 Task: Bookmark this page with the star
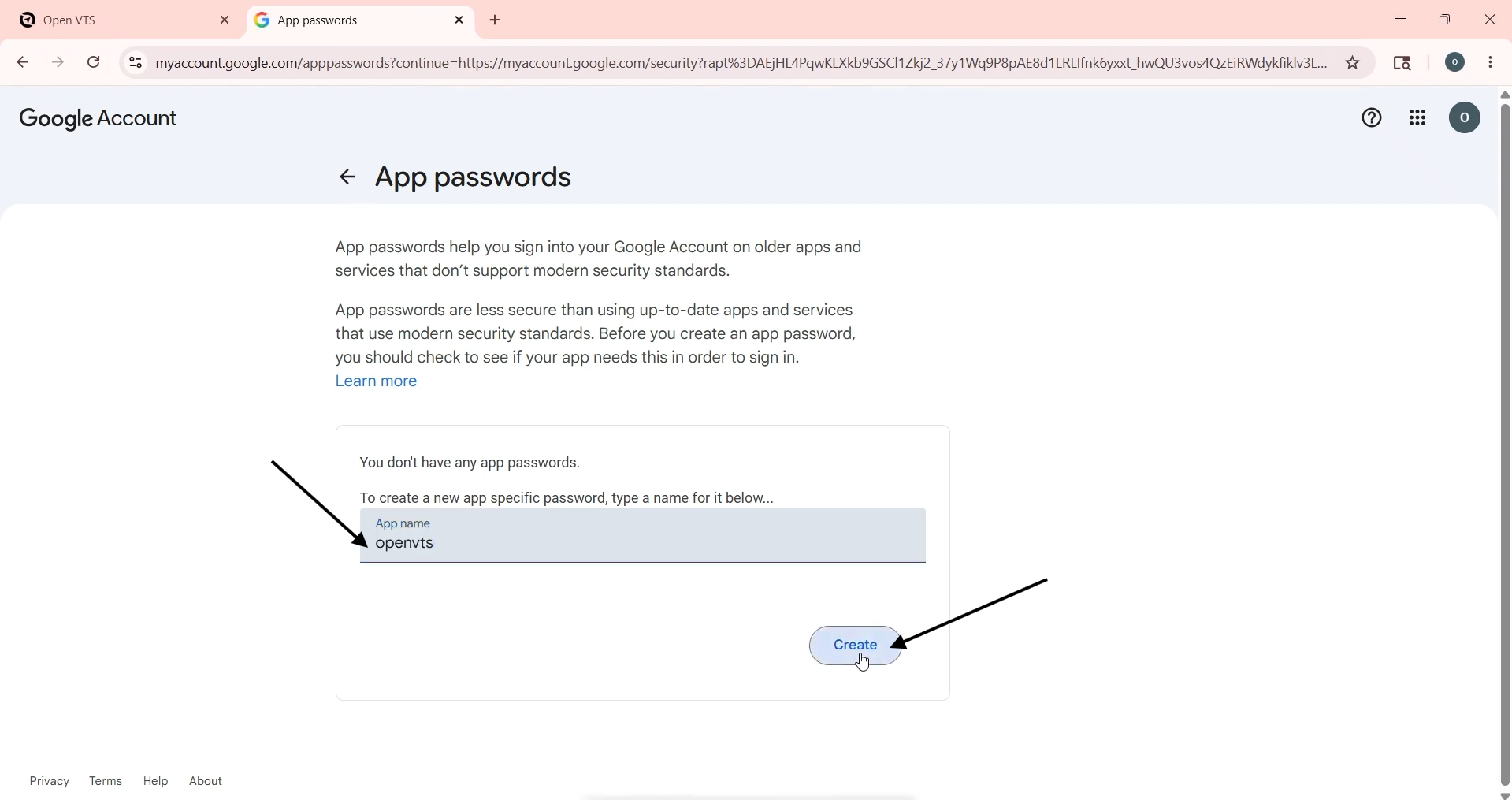pos(1353,63)
